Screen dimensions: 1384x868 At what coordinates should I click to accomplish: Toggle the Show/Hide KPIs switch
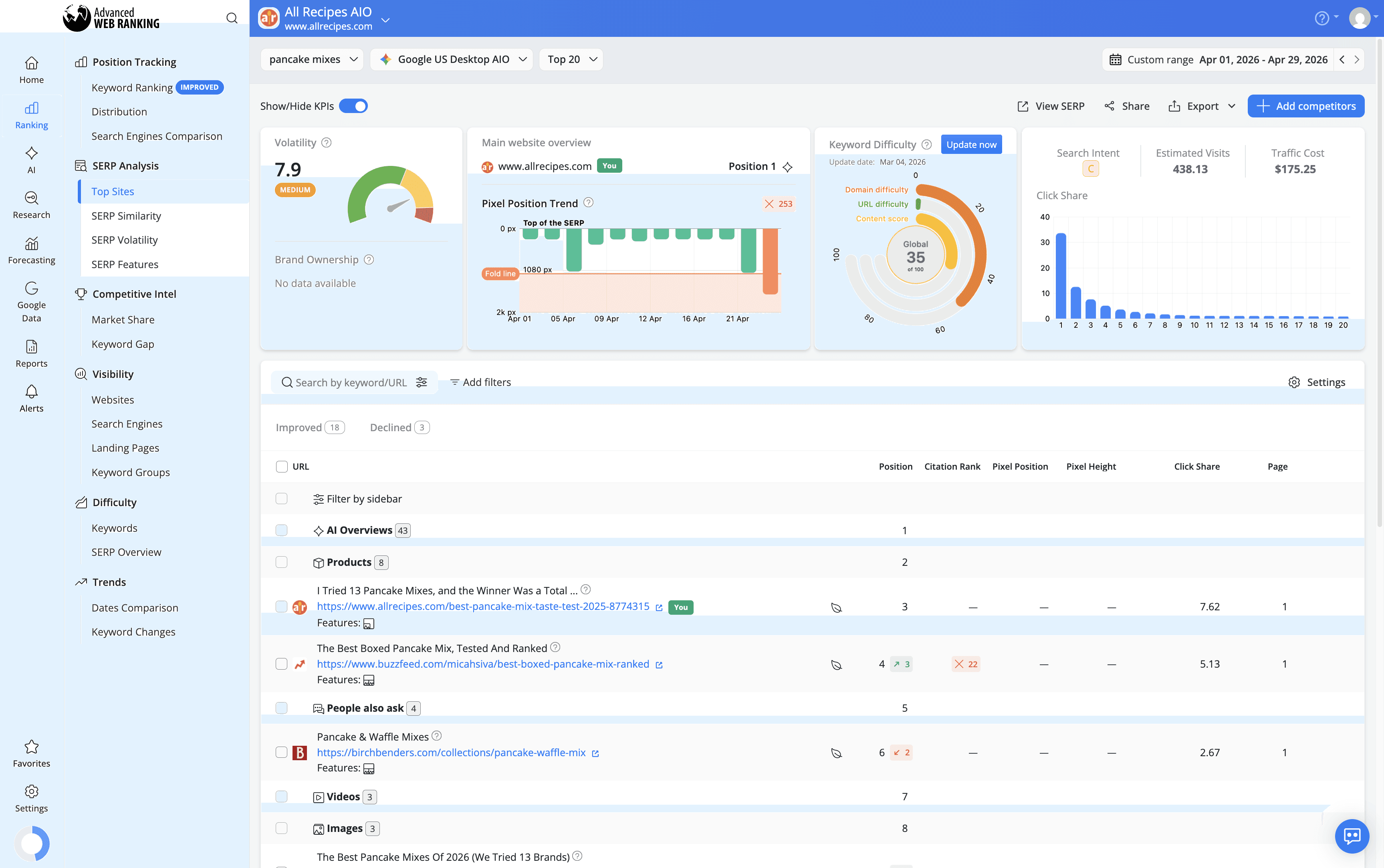(353, 106)
